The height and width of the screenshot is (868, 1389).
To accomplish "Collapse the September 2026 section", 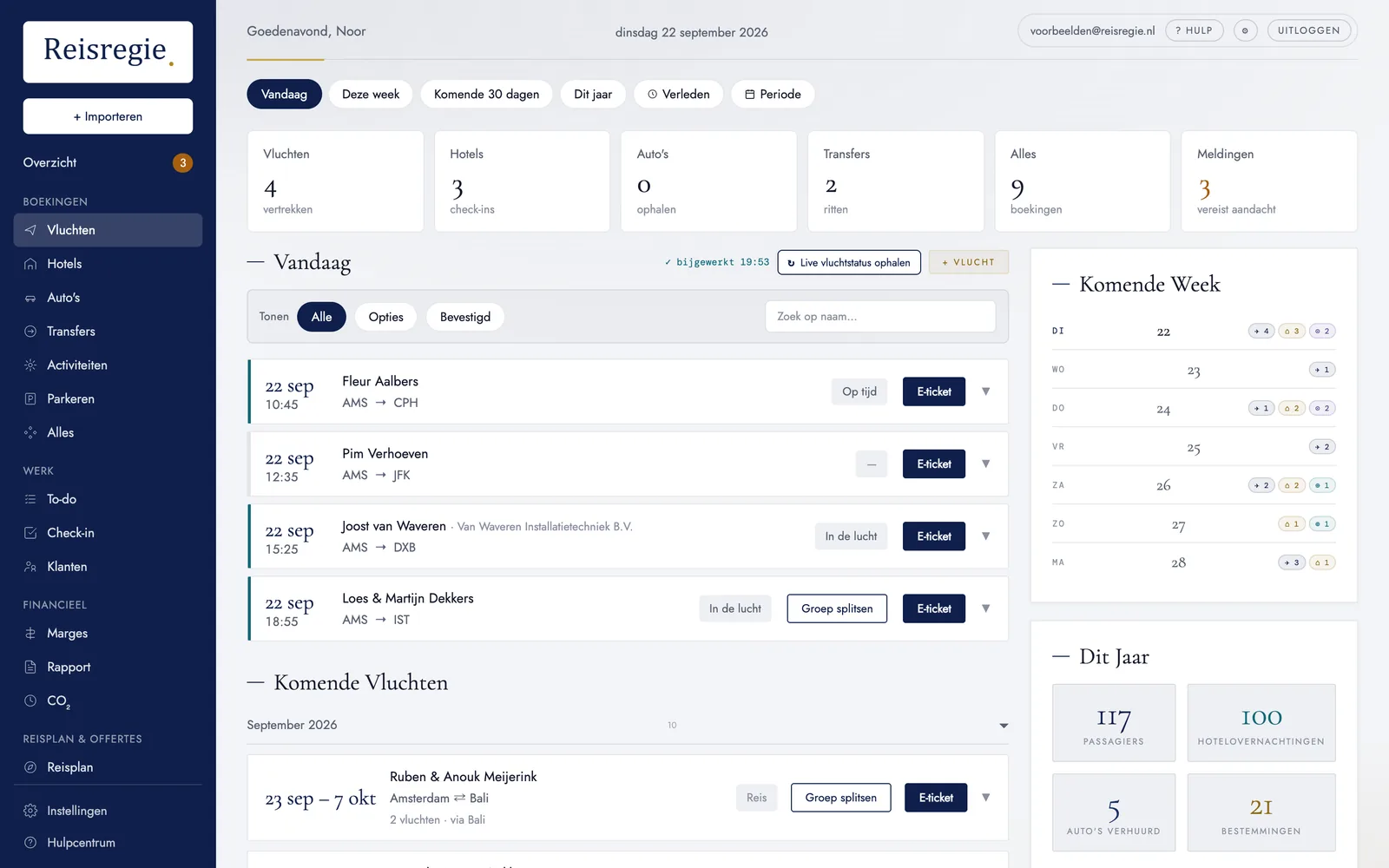I will click(x=1004, y=726).
